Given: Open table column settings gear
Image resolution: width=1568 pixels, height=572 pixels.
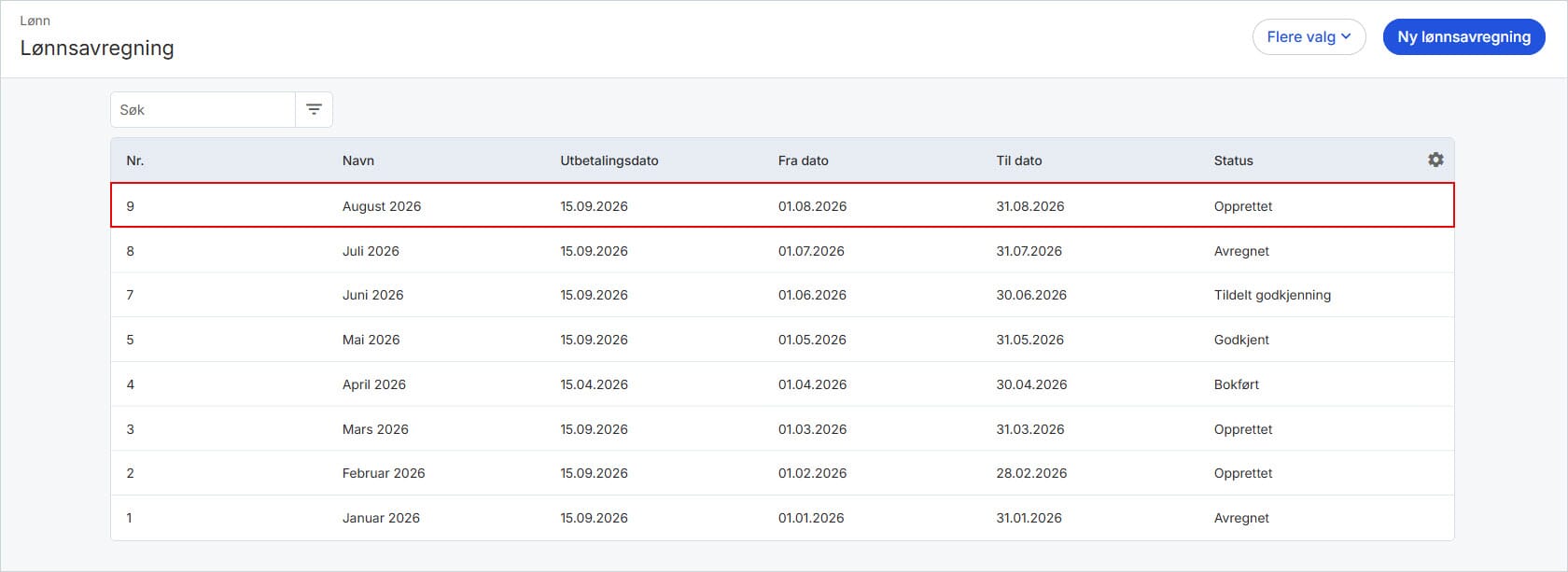Looking at the screenshot, I should click(x=1435, y=160).
